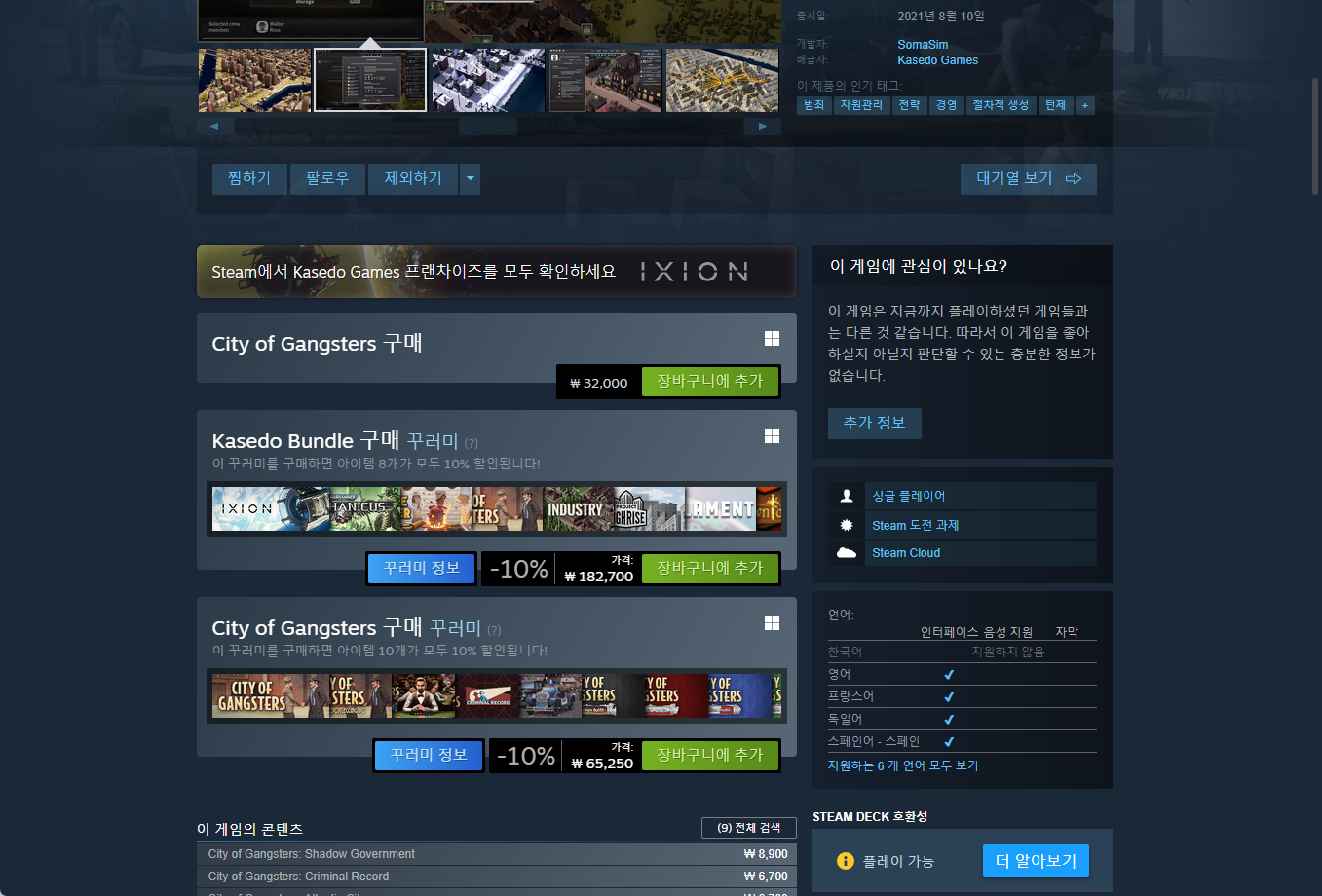The height and width of the screenshot is (896, 1322).
Task: Click the Windows icon in City of Gangsters 꾸러미 box
Action: [x=772, y=622]
